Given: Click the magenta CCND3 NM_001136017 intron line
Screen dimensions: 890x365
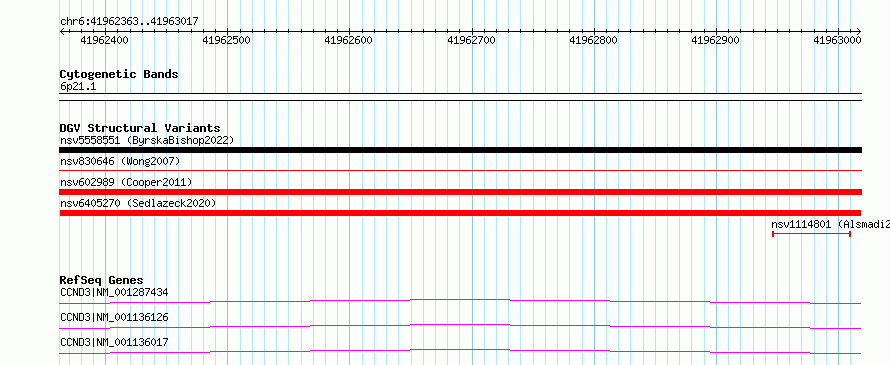Looking at the screenshot, I should [x=460, y=351].
